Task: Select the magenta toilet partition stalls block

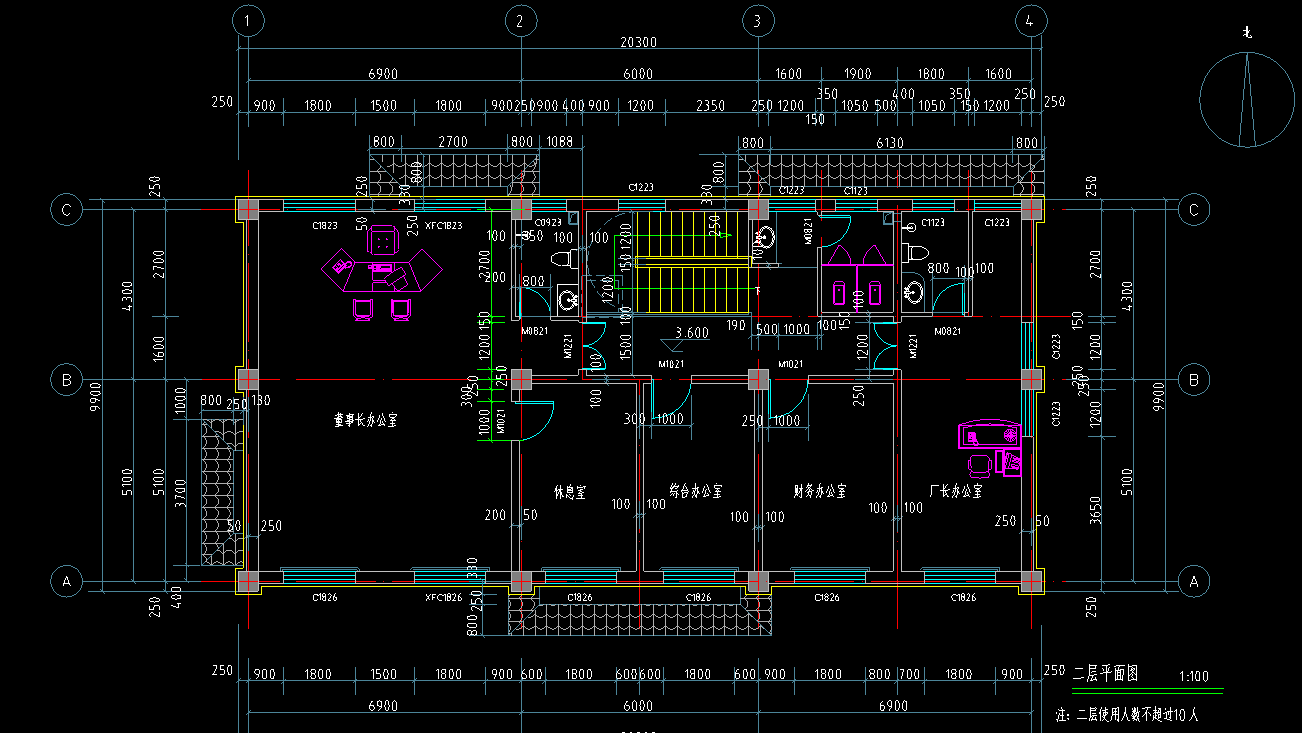Action: 854,275
